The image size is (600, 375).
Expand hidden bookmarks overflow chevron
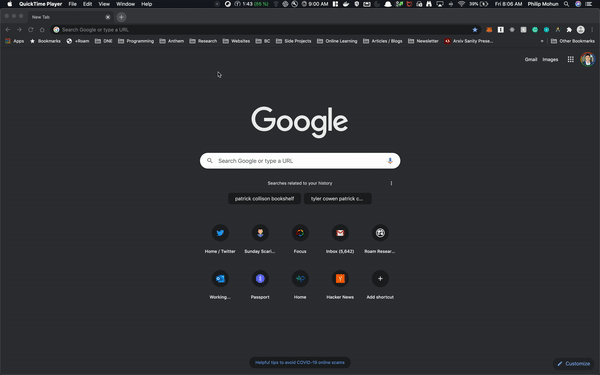tap(542, 41)
